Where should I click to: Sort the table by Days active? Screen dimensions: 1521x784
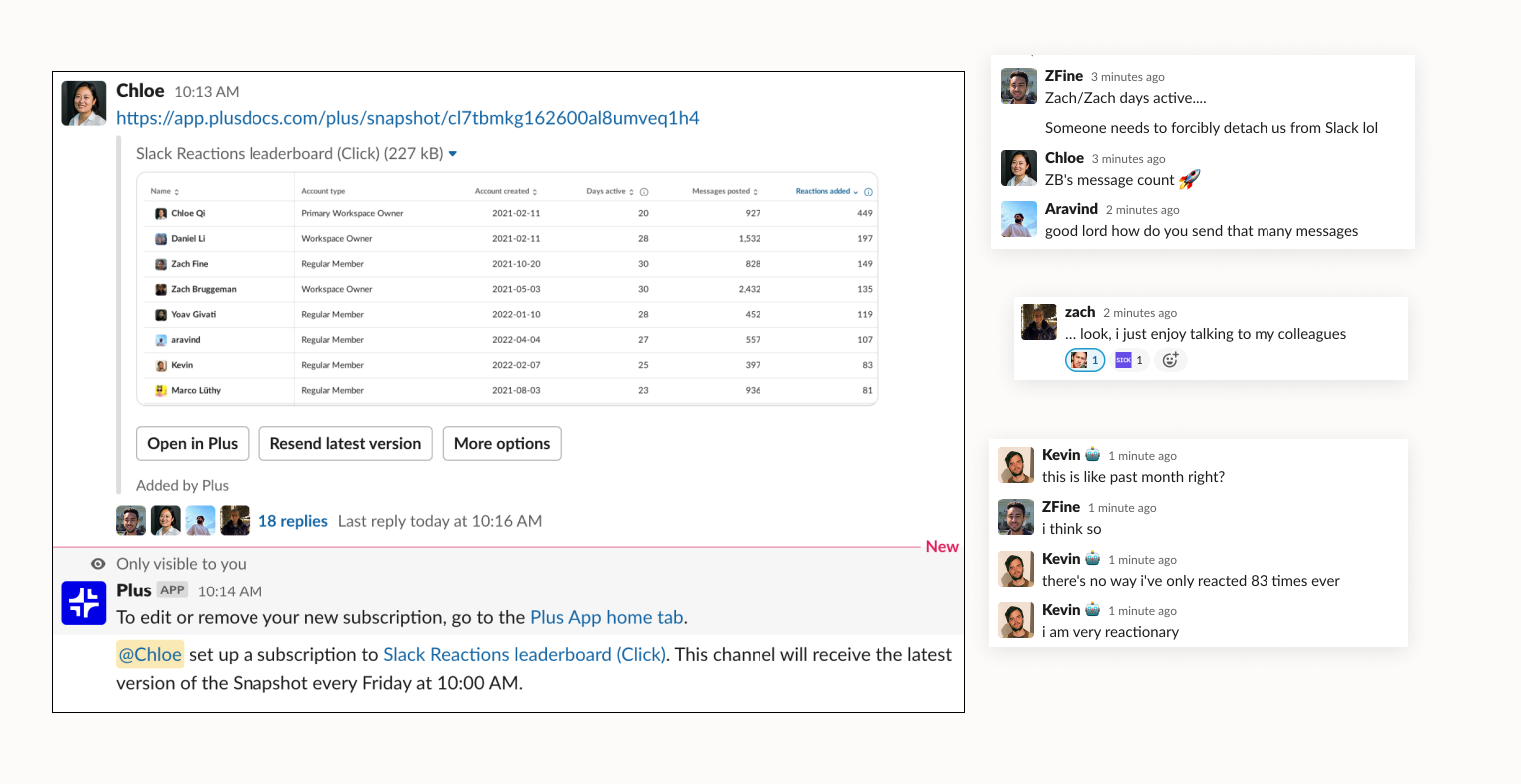click(x=610, y=191)
